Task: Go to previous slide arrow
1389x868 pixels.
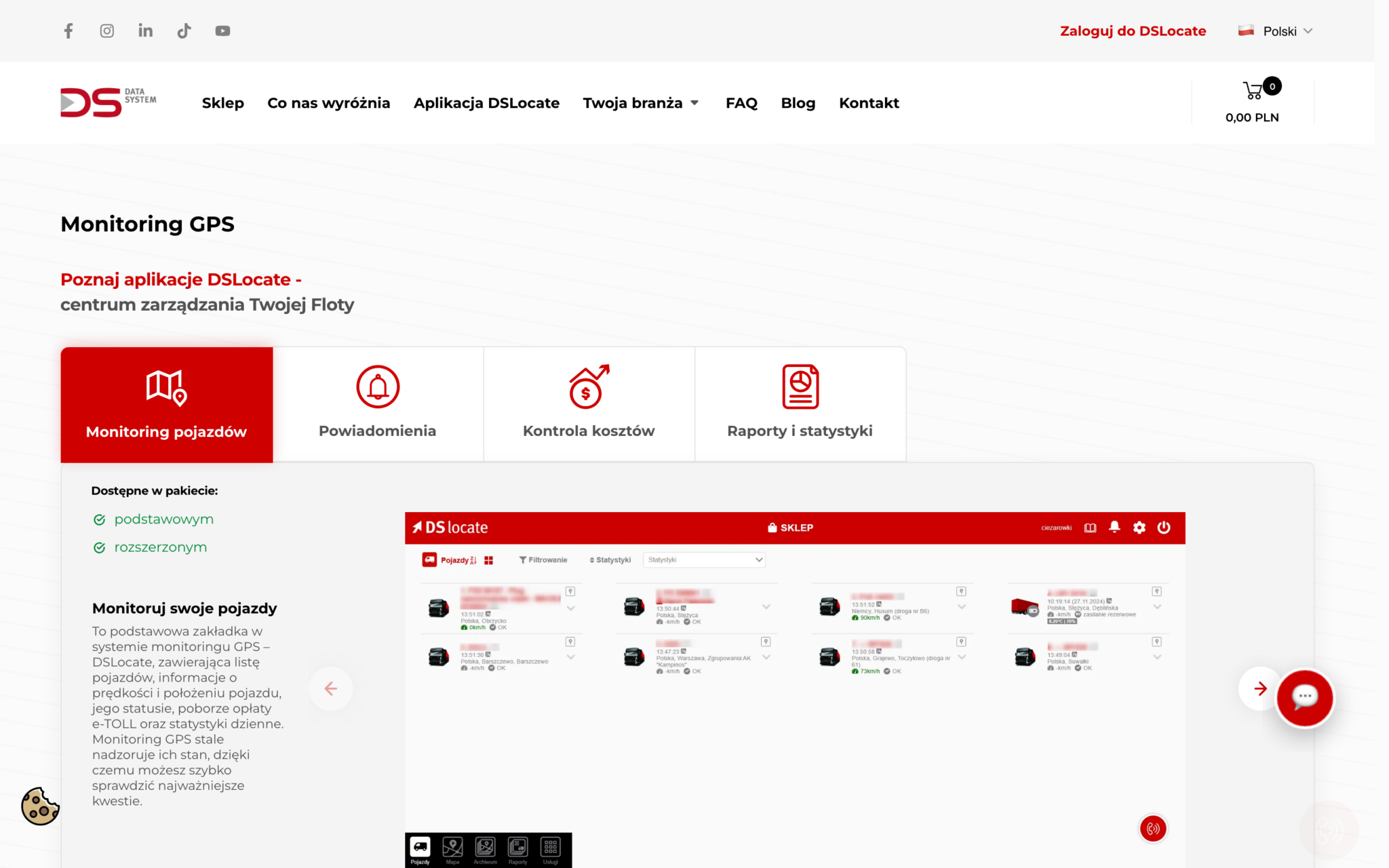Action: [x=331, y=689]
